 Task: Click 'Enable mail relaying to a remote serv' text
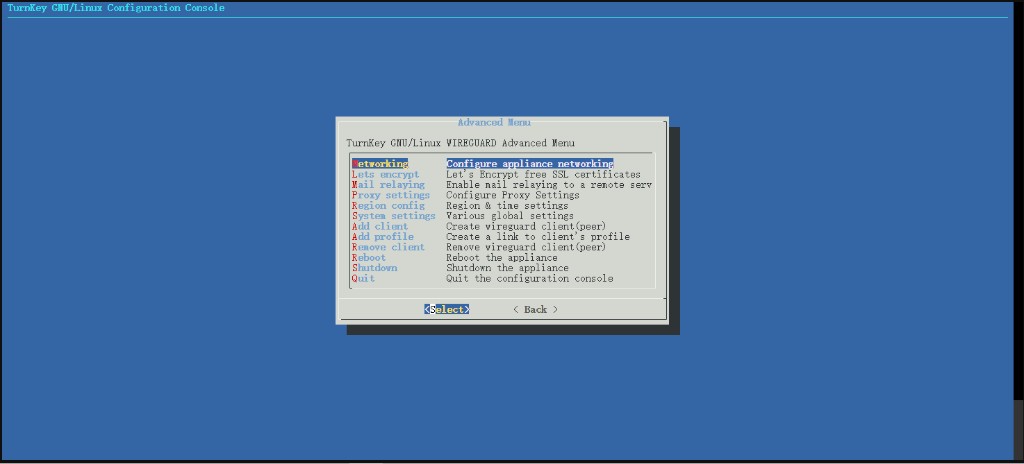pyautogui.click(x=549, y=185)
